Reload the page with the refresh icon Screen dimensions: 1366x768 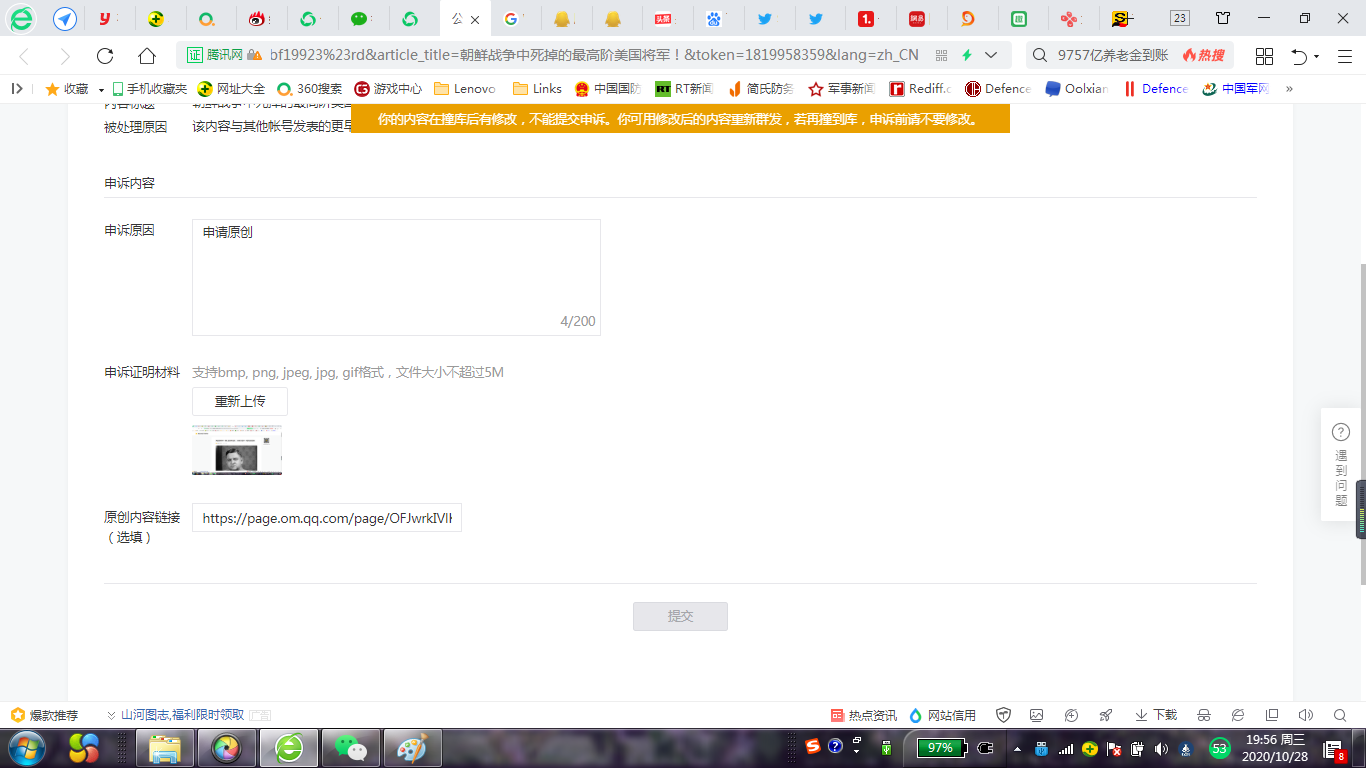(105, 56)
